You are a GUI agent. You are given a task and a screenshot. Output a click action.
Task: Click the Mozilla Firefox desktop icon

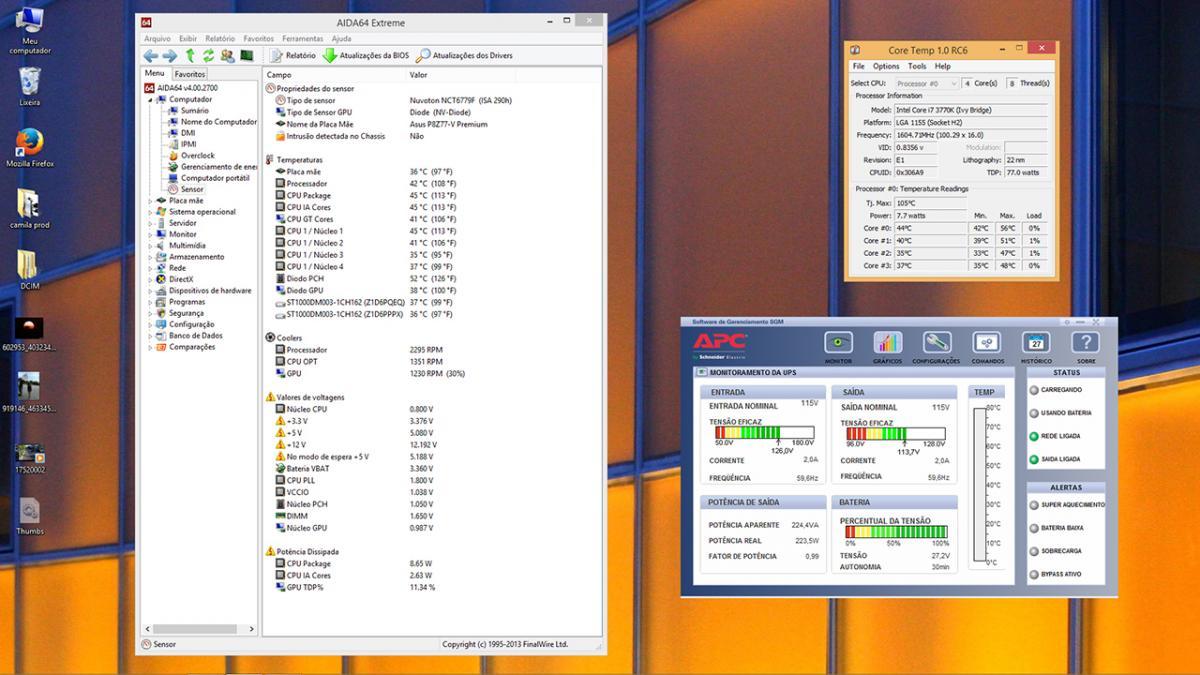pos(30,147)
